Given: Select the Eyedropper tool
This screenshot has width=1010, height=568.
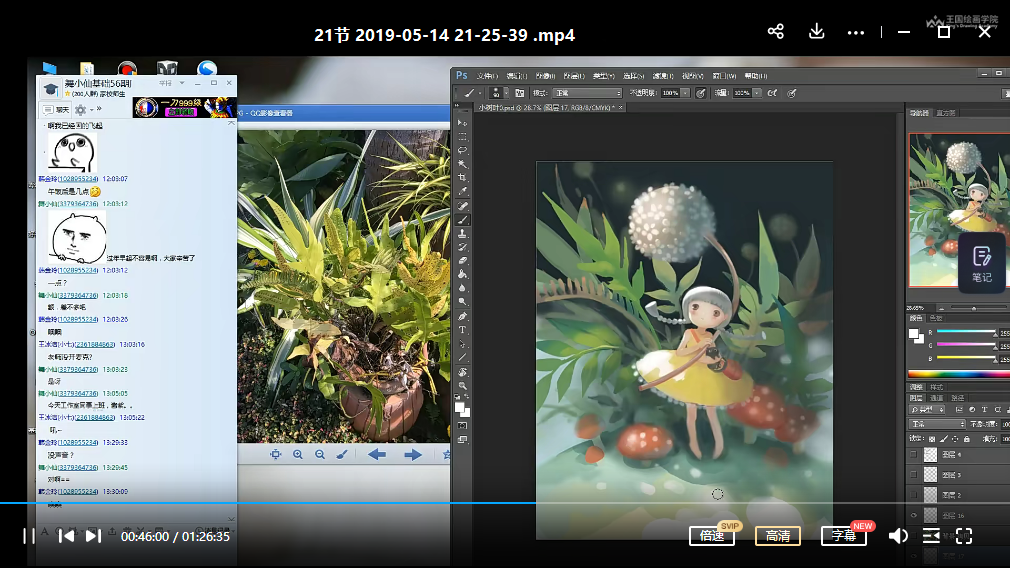Looking at the screenshot, I should click(x=462, y=191).
